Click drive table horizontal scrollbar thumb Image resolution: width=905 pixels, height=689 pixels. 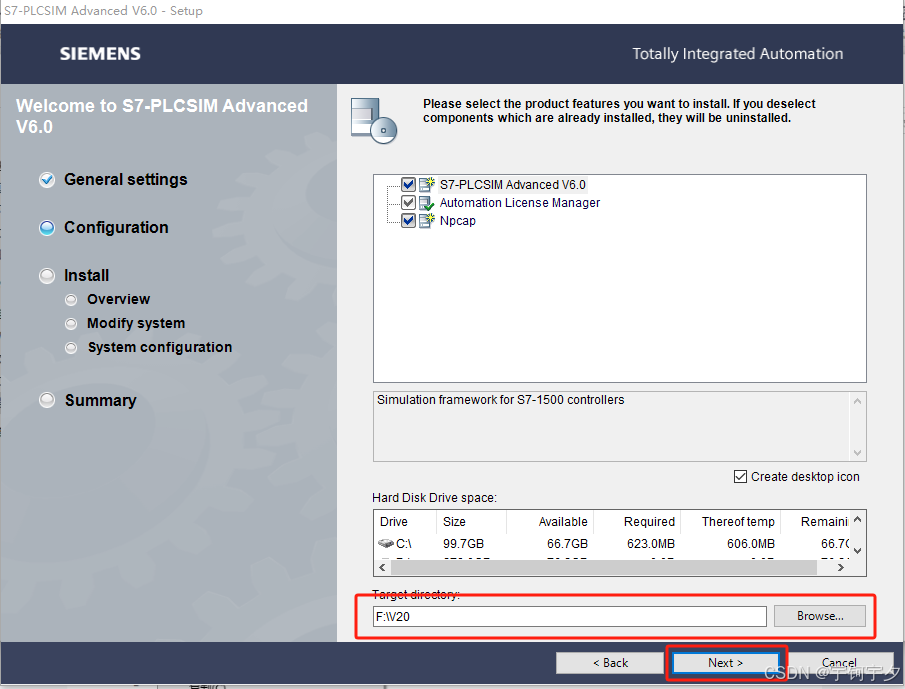604,568
